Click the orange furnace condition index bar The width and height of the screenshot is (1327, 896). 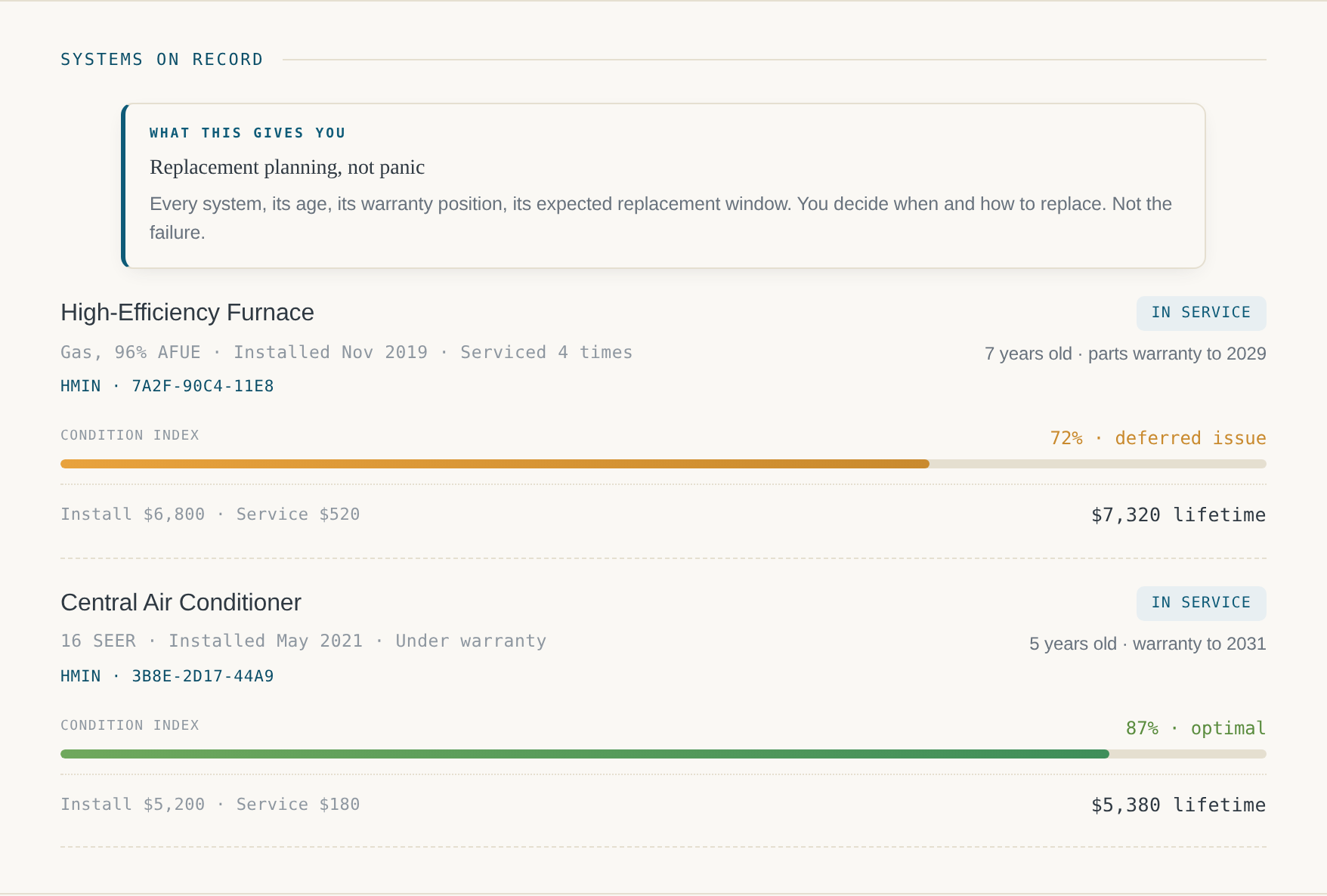(x=663, y=464)
